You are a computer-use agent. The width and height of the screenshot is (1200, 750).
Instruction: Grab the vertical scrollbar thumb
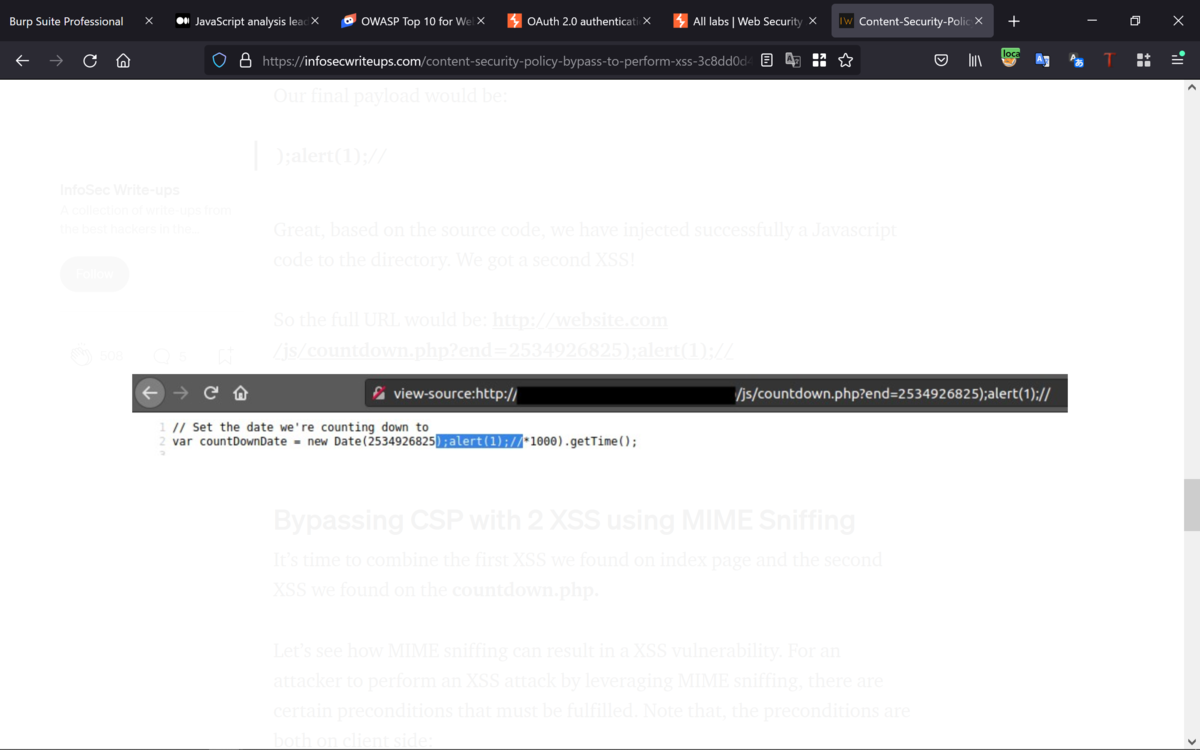coord(1191,505)
